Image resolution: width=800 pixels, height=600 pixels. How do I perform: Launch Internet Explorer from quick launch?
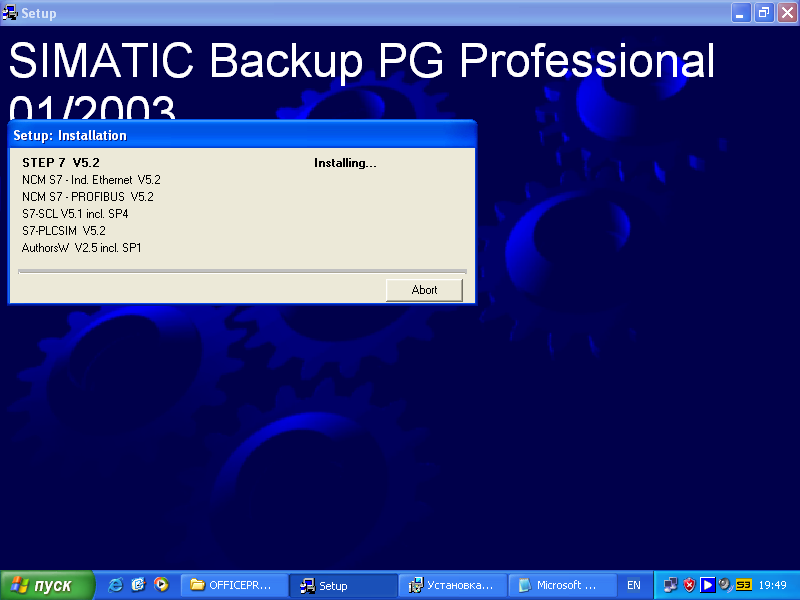tap(115, 585)
